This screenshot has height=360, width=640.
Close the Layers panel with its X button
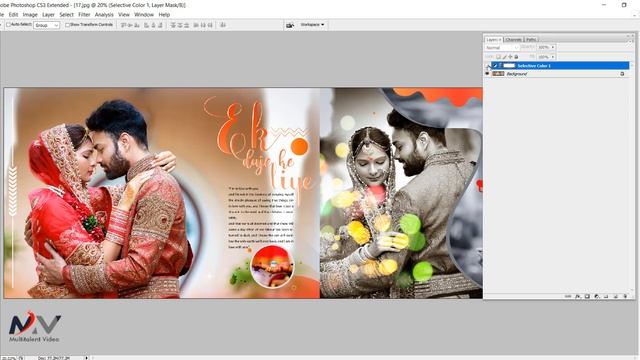tap(633, 36)
